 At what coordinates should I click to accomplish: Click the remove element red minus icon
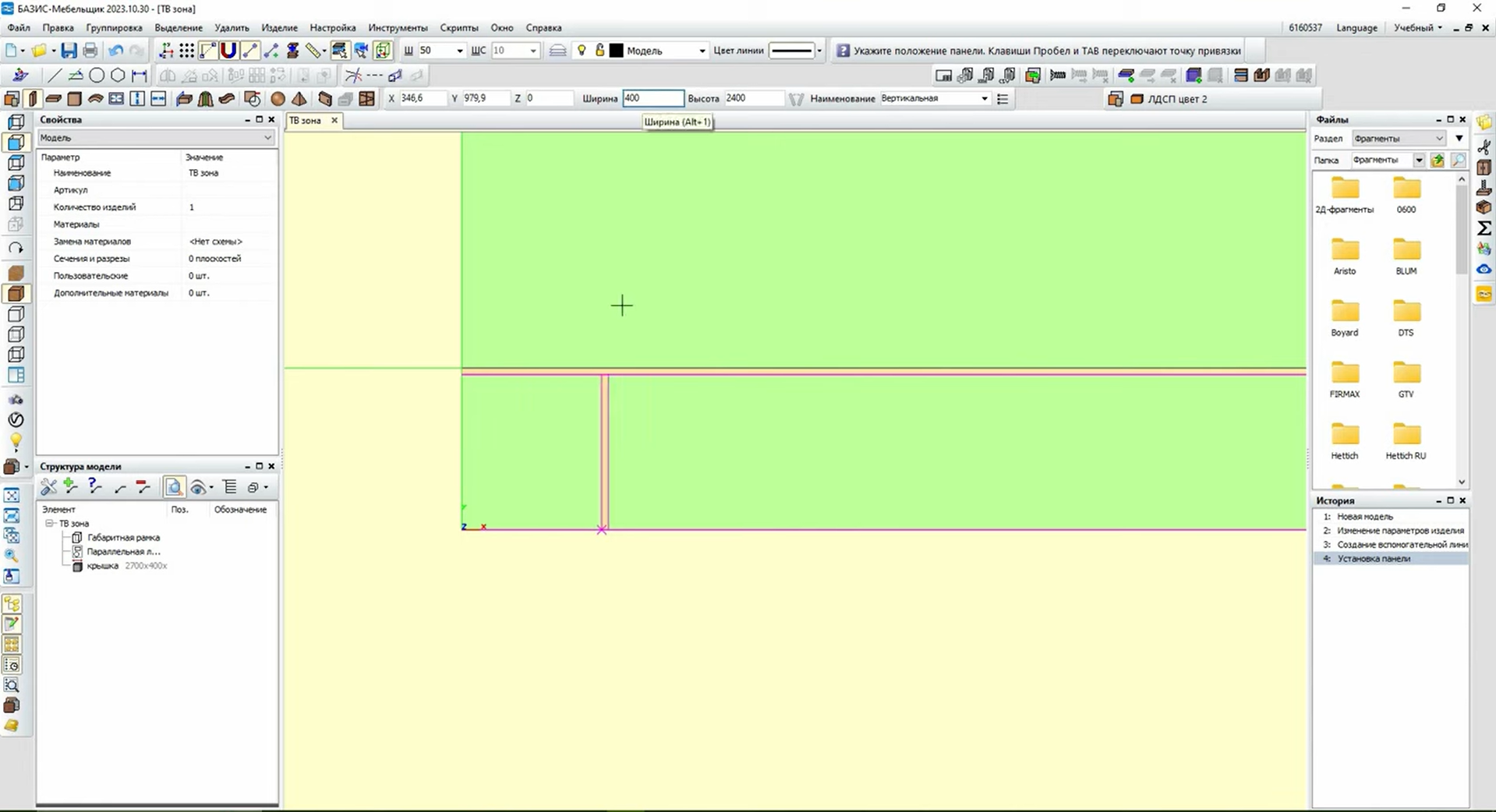click(x=143, y=487)
